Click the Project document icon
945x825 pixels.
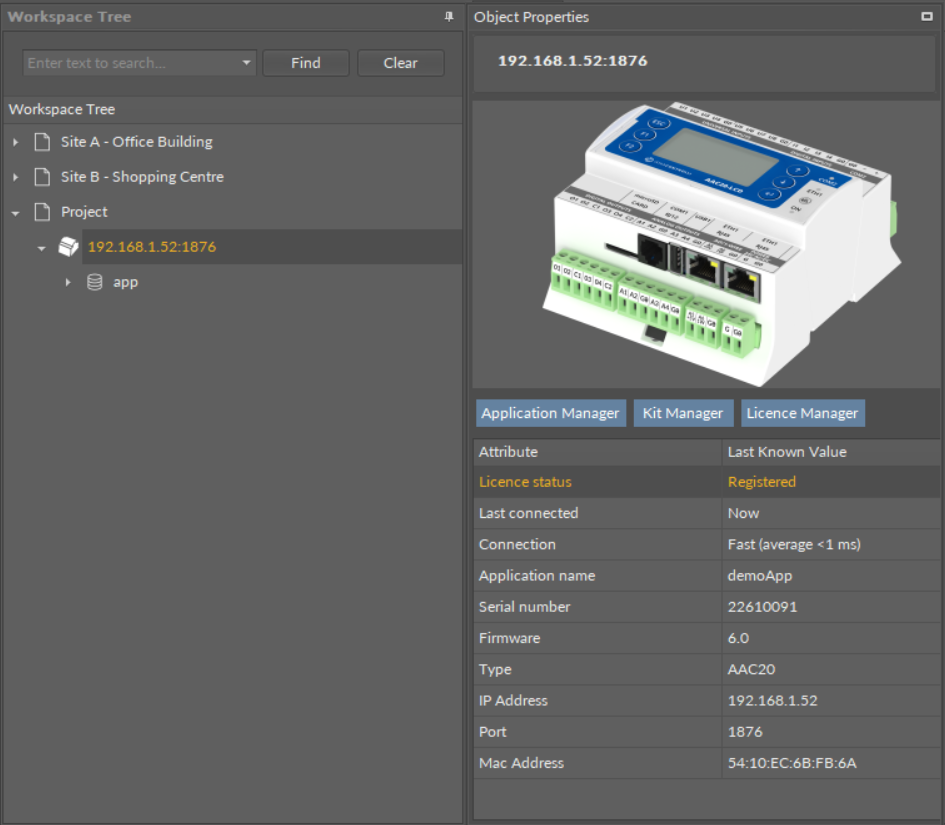coord(42,212)
